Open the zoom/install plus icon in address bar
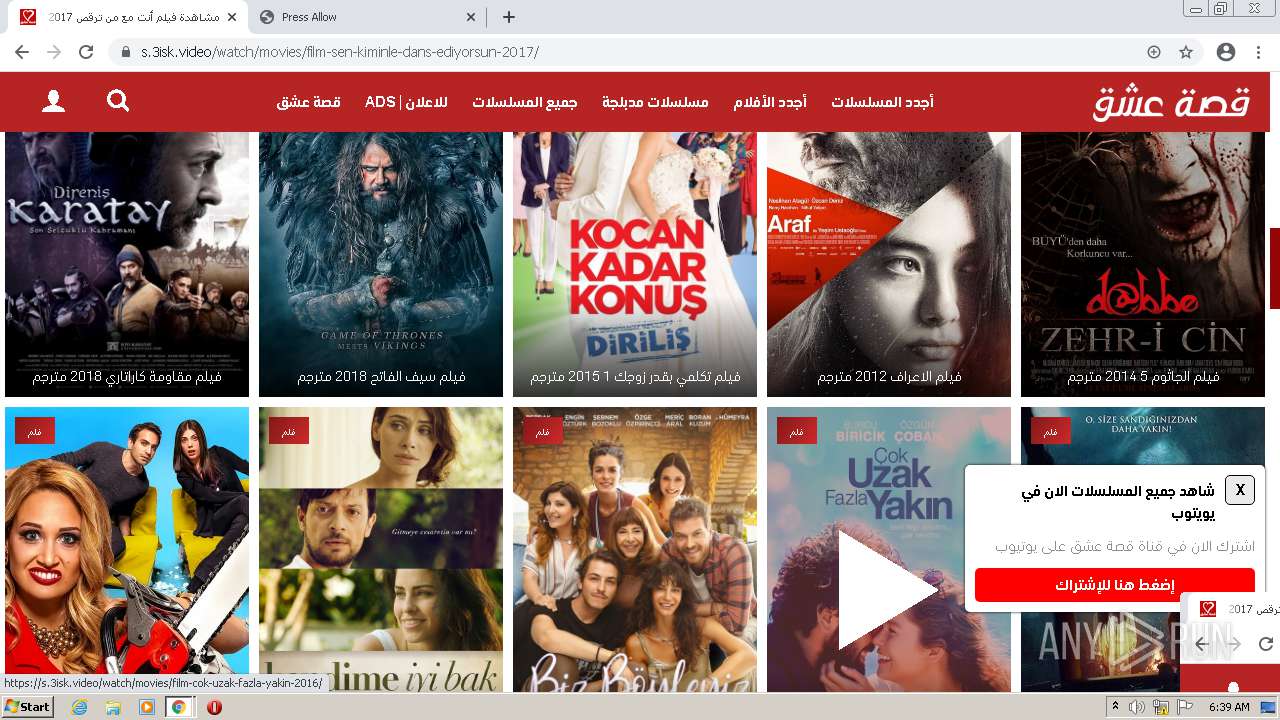The width and height of the screenshot is (1280, 720). [1154, 52]
